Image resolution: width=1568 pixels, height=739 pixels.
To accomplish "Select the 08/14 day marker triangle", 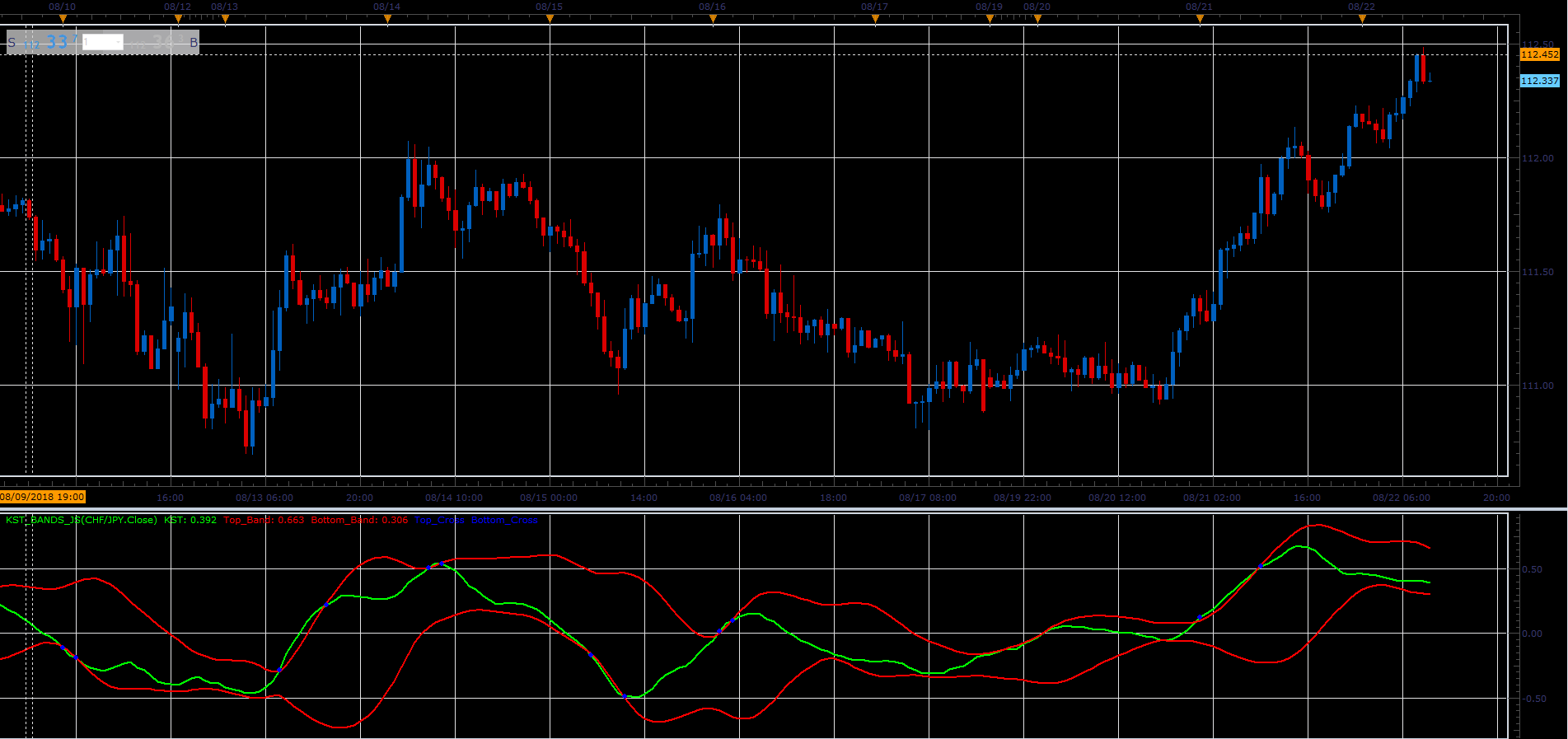I will [387, 19].
